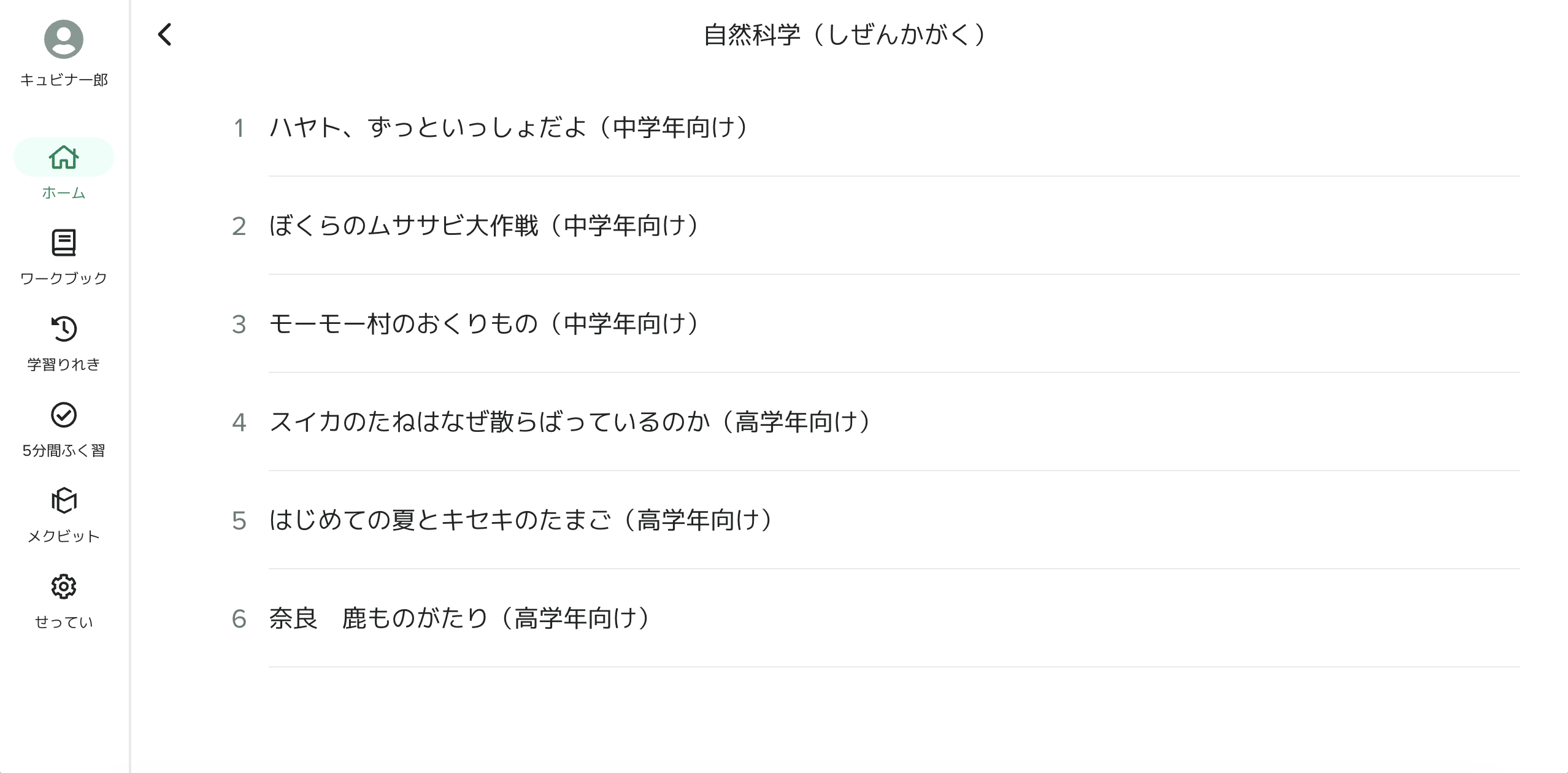Open story ハヤト、ずっといっしょだよ
Screen dimensions: 1568x773
(x=894, y=128)
